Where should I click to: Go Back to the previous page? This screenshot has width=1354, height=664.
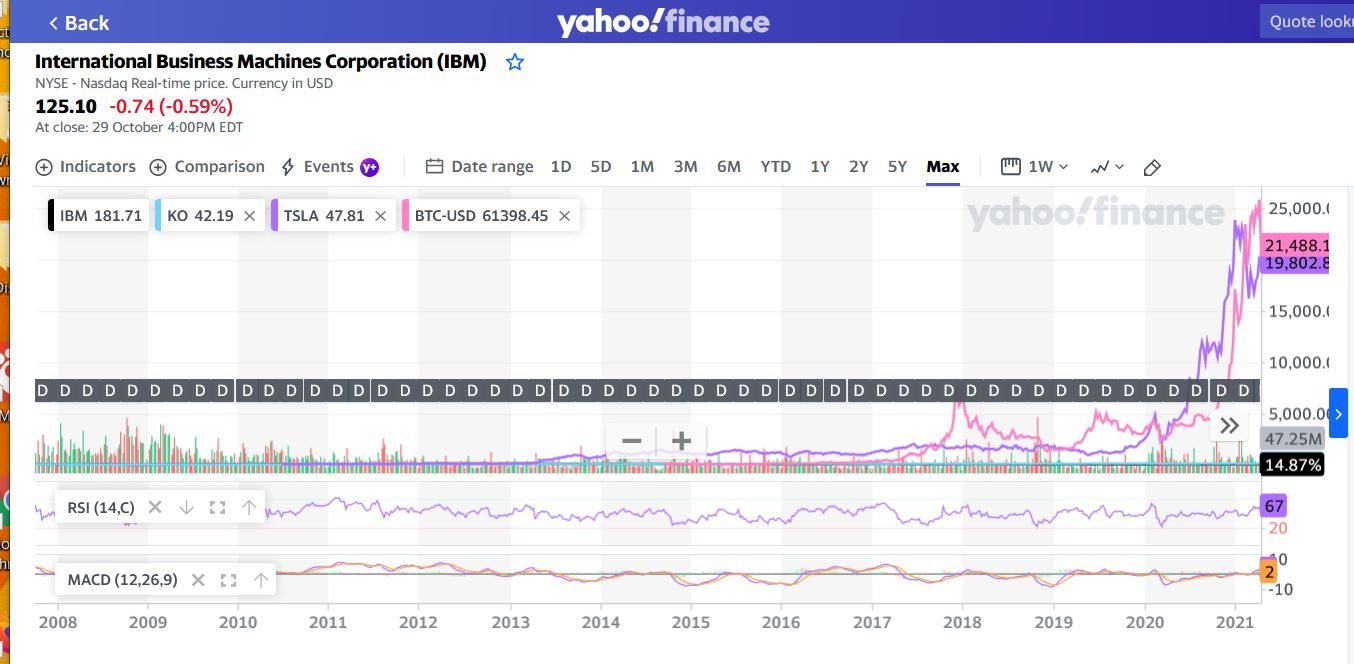point(78,22)
